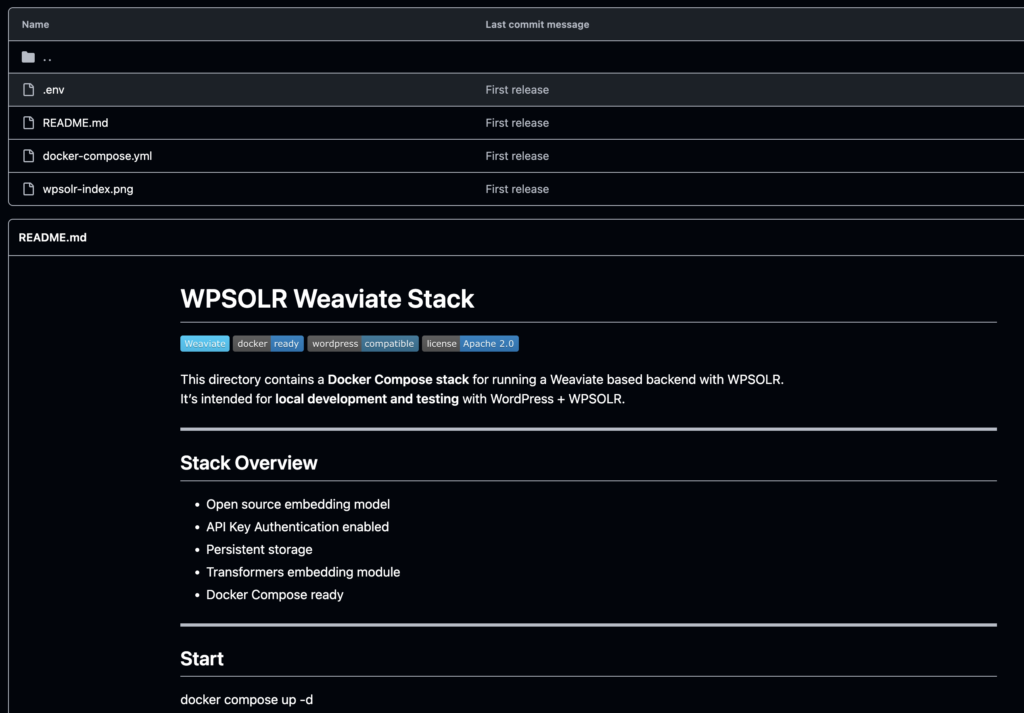Click 'Open source embedding model' bullet
This screenshot has width=1024, height=713.
click(x=298, y=504)
